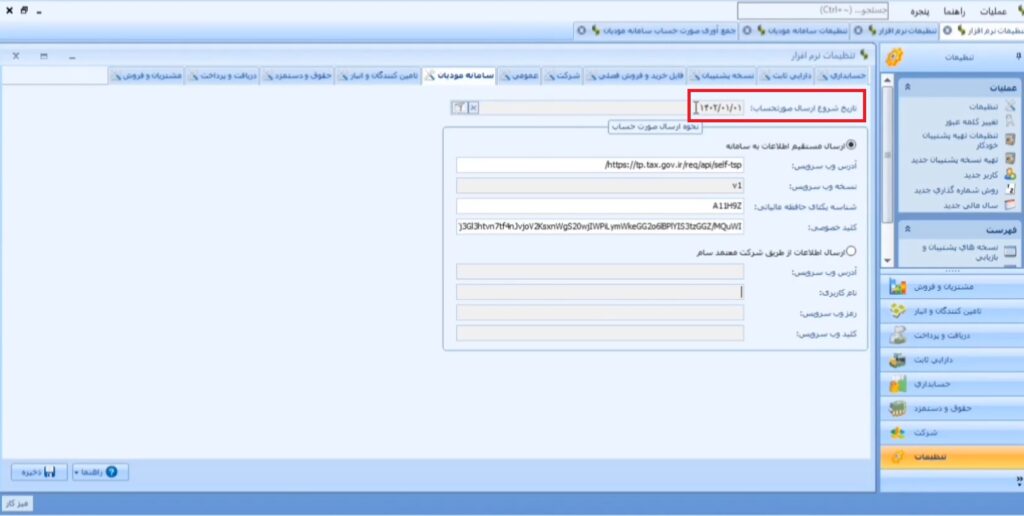The width and height of the screenshot is (1024, 516).
Task: Close the تنظیمات سامانه مودیان document tab
Action: (x=746, y=31)
